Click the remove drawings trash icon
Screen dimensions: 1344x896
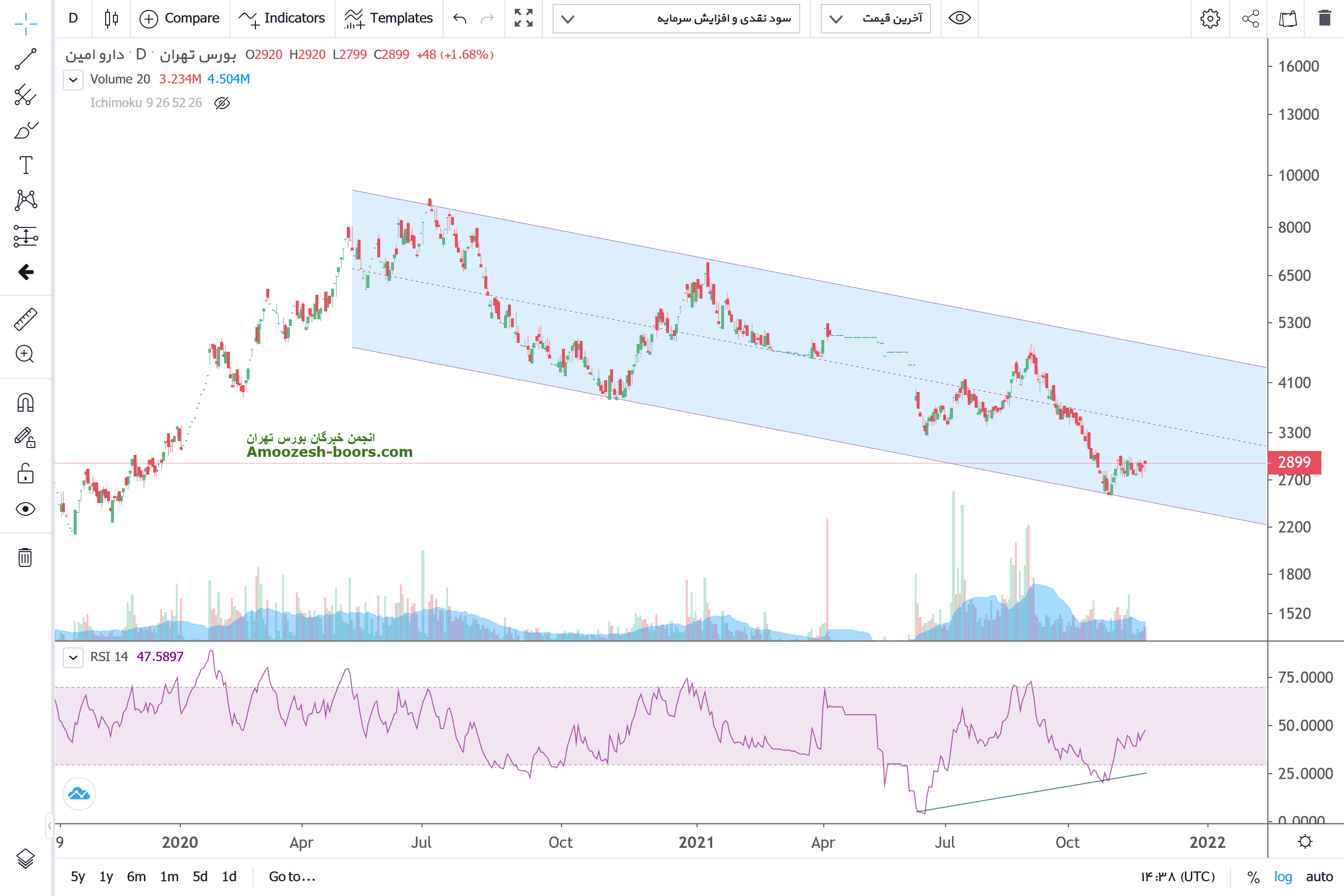pyautogui.click(x=25, y=557)
